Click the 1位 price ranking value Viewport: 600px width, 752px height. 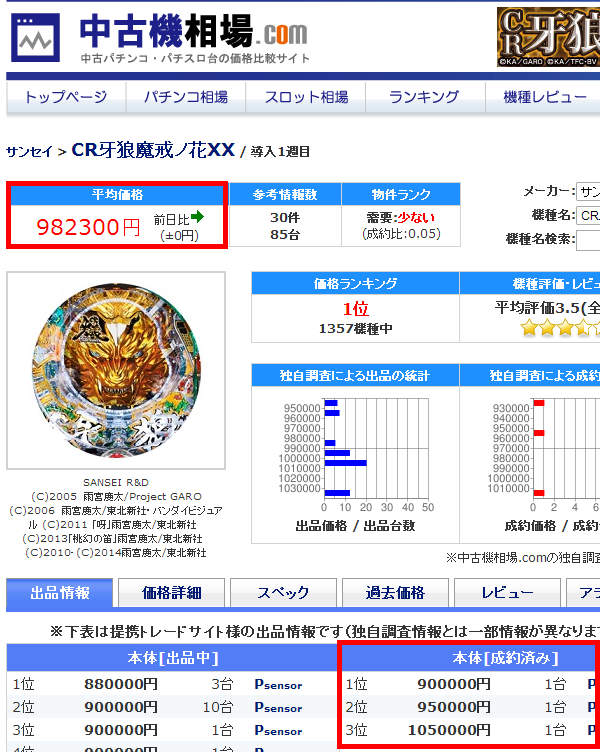(355, 309)
